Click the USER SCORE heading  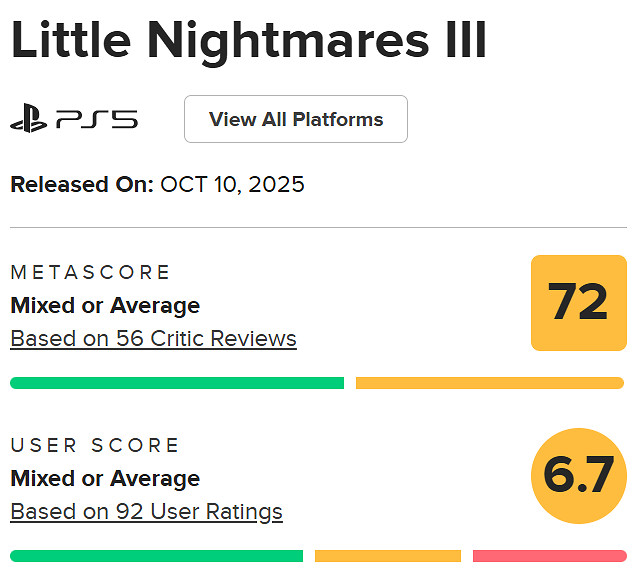95,445
